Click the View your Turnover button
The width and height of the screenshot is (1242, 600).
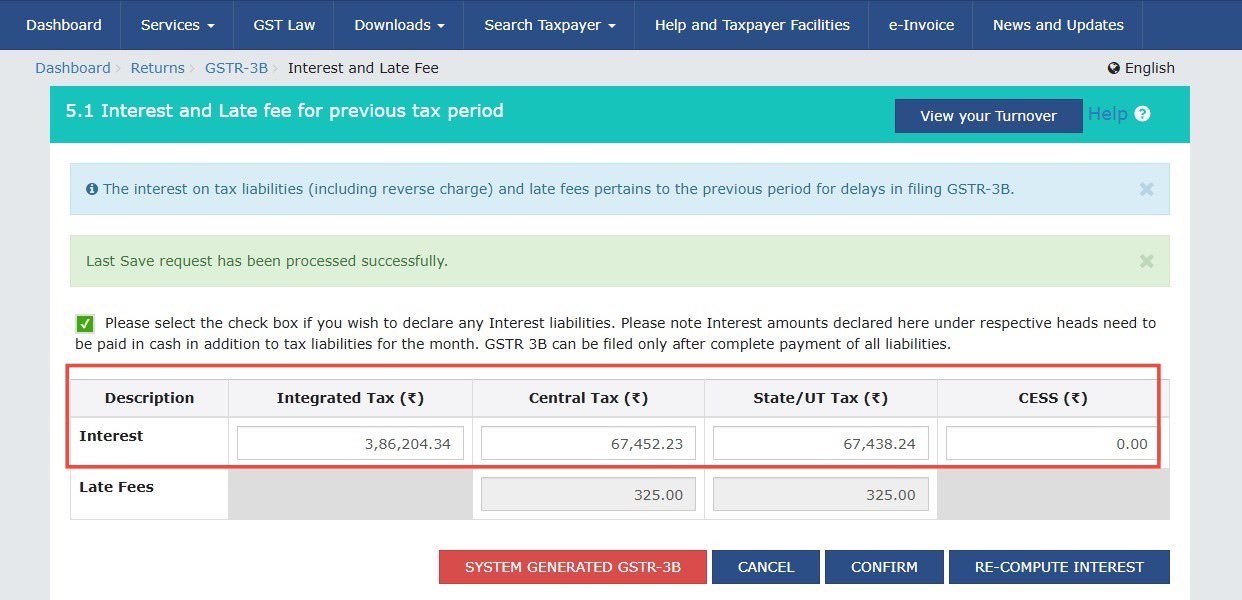click(988, 116)
